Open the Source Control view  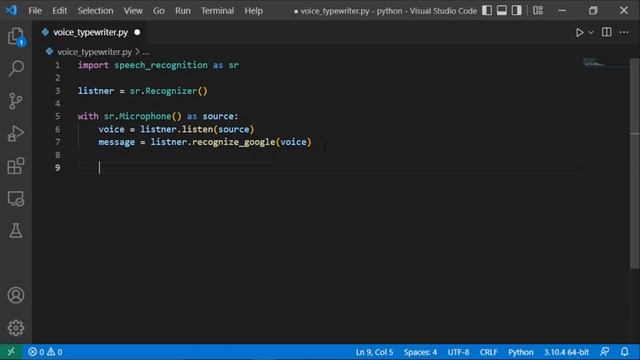coord(16,101)
